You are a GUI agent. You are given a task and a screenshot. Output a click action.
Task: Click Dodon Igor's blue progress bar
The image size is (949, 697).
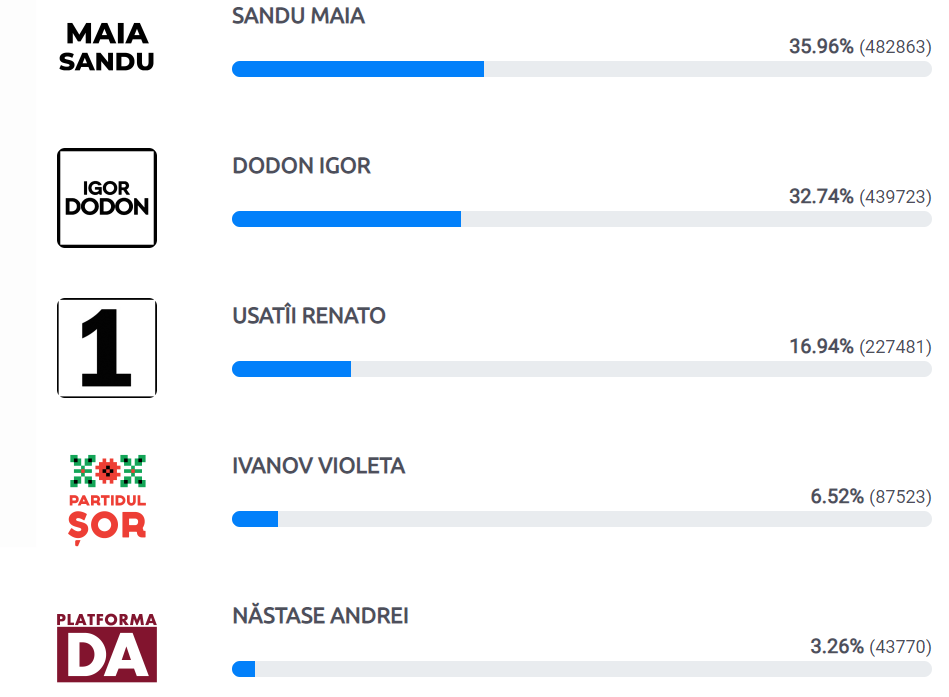click(x=346, y=219)
